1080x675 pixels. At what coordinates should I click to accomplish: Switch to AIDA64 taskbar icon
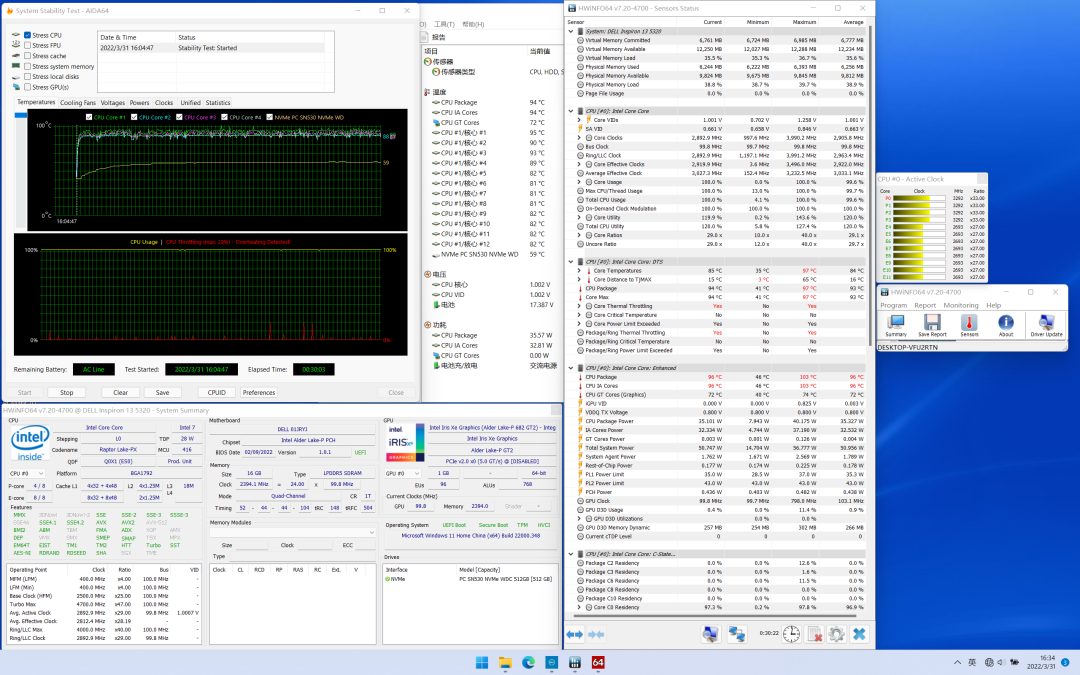point(598,662)
